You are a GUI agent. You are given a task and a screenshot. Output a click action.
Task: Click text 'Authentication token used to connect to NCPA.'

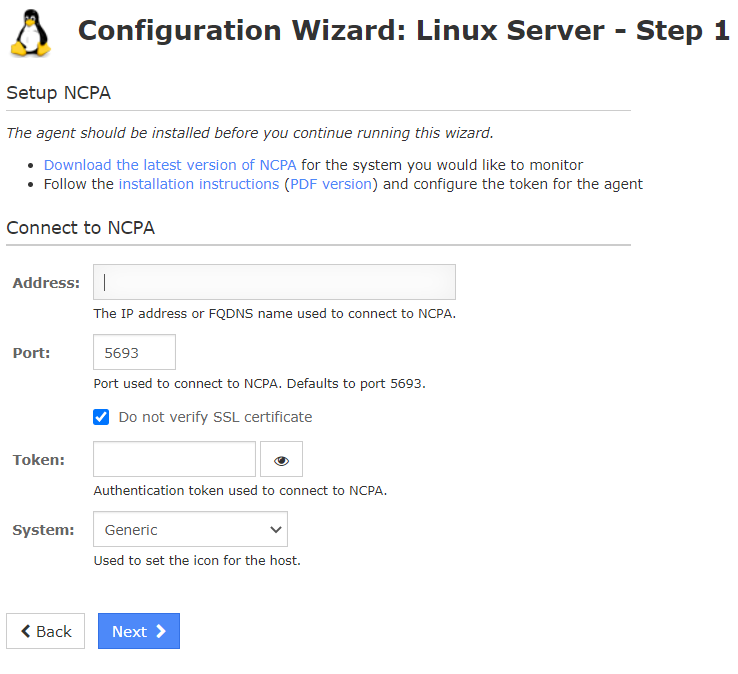[x=240, y=490]
